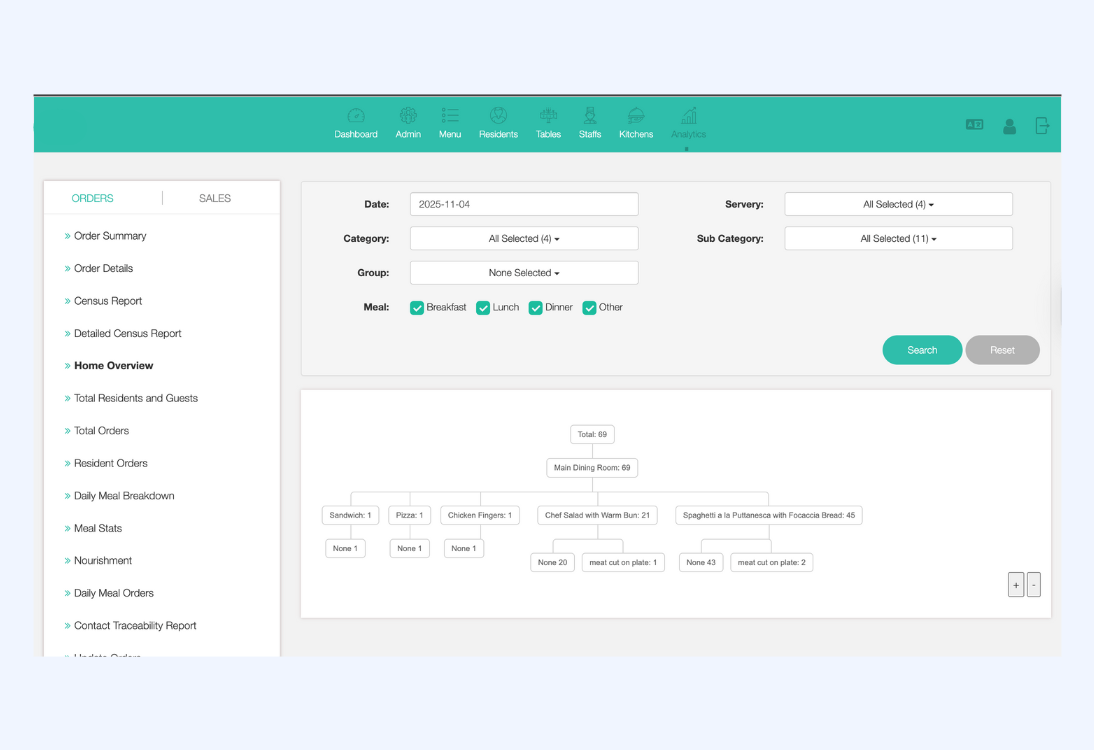
Task: Open the Menu icon in top bar
Action: pyautogui.click(x=450, y=116)
